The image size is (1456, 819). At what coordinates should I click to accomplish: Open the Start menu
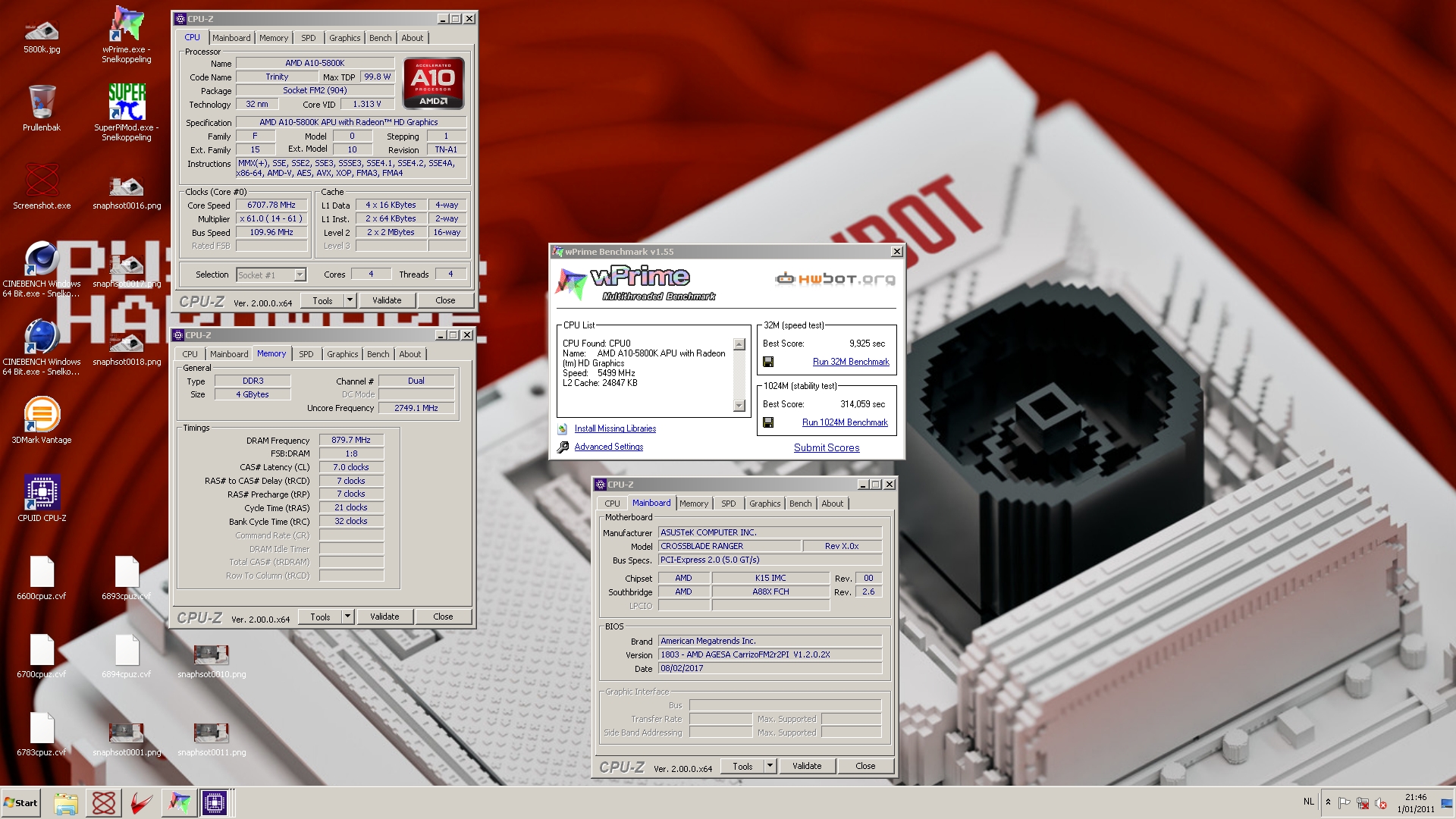20,803
